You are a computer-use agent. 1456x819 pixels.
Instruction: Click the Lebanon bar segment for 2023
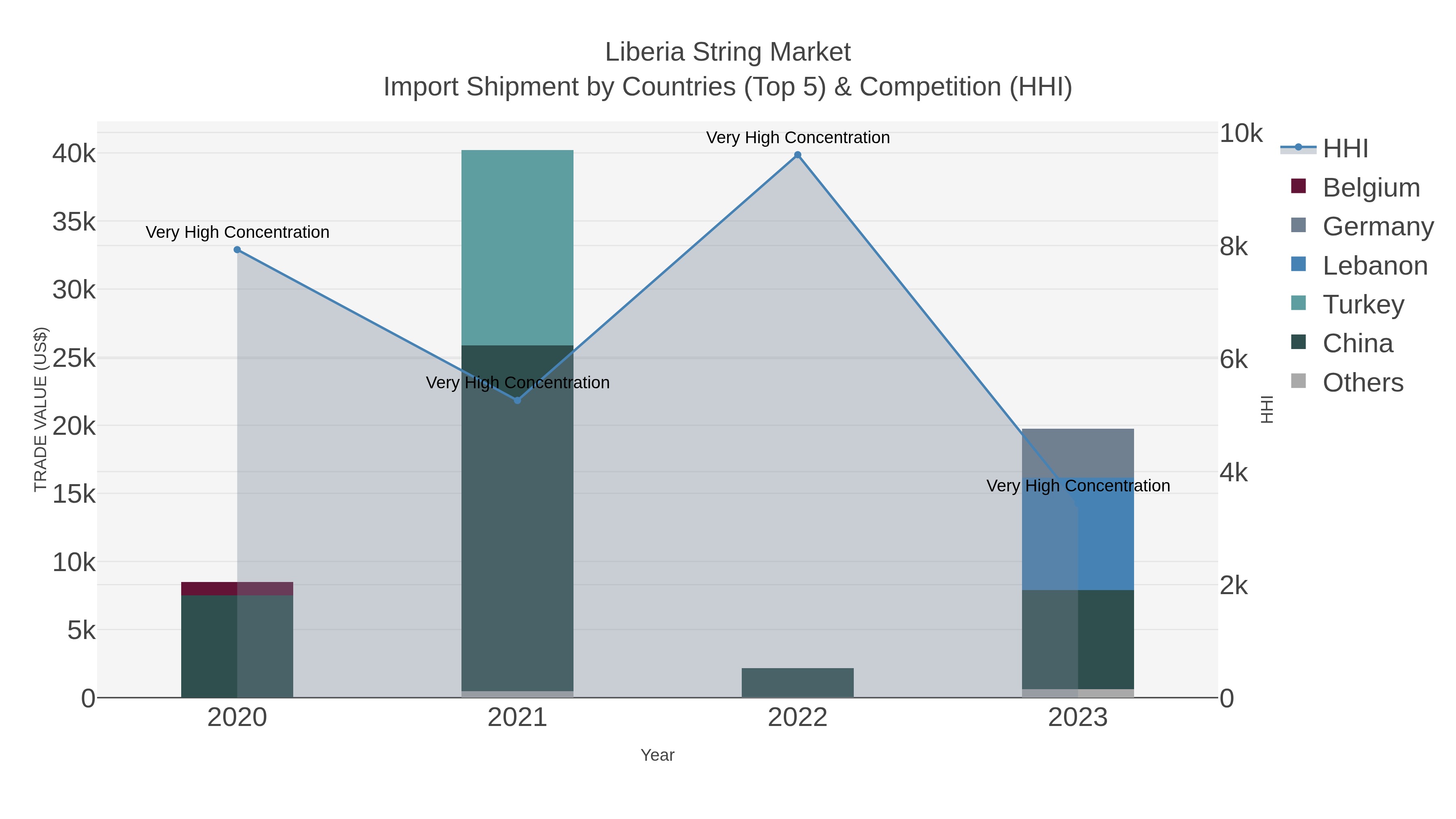tap(1078, 534)
